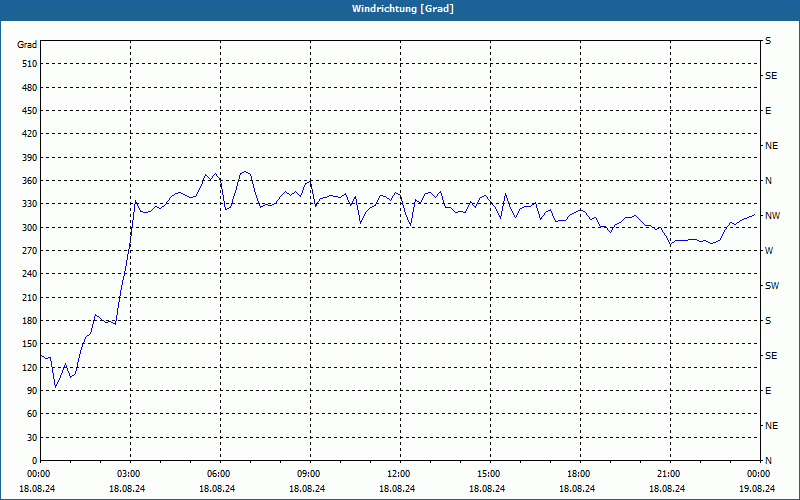The height and width of the screenshot is (500, 800).
Task: Pick the '330' y-axis tick label
Action: pos(30,204)
